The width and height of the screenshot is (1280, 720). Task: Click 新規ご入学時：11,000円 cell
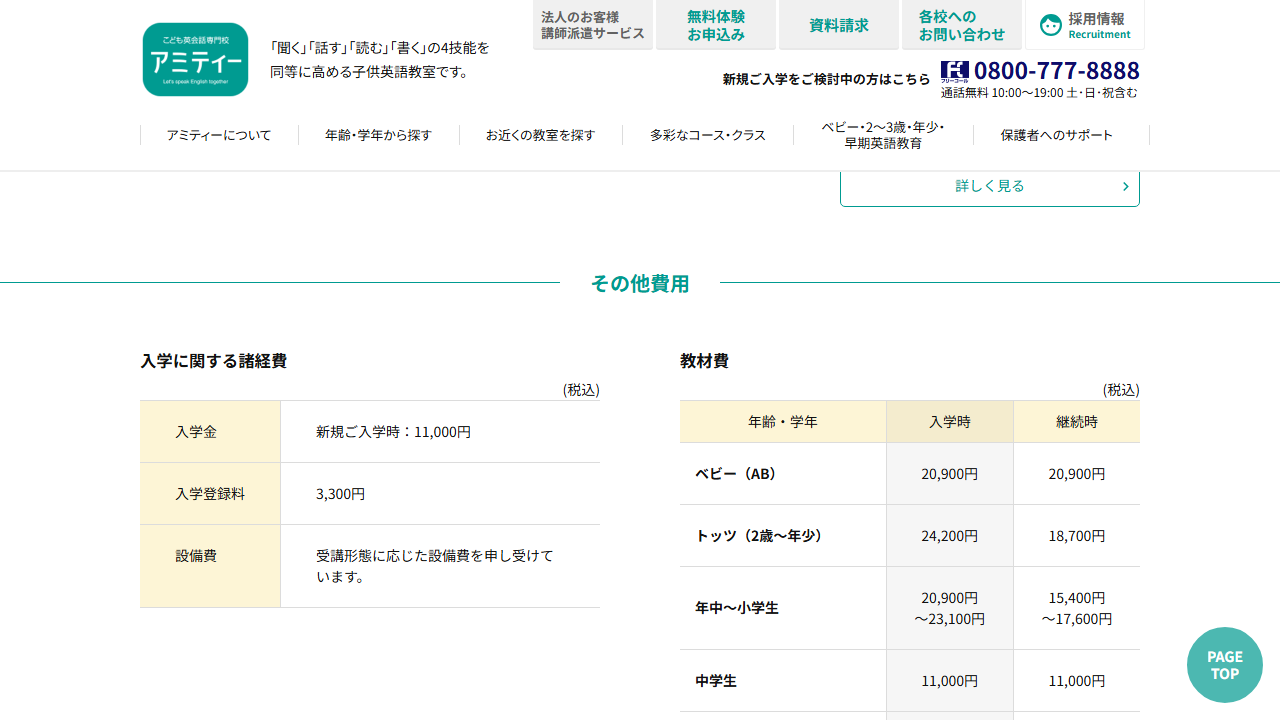(x=440, y=432)
